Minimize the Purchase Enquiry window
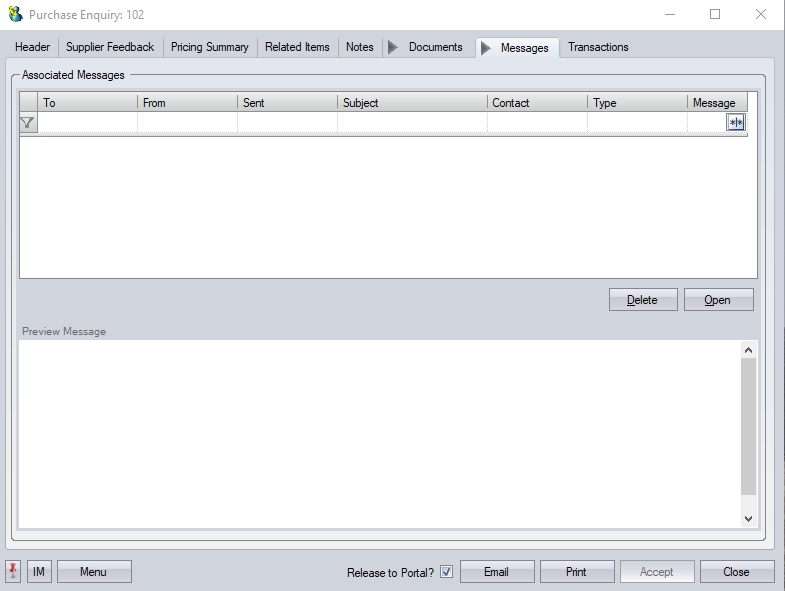This screenshot has height=591, width=785. point(670,14)
